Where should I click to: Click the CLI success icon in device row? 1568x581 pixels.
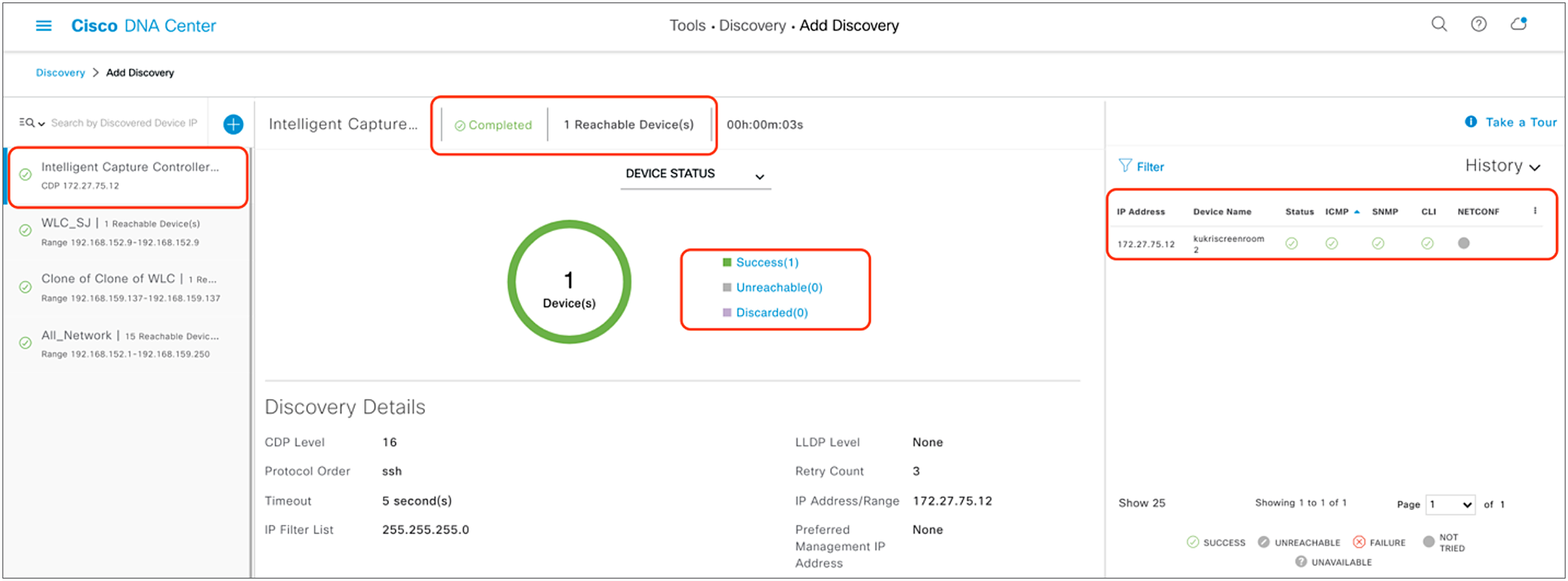click(1427, 243)
